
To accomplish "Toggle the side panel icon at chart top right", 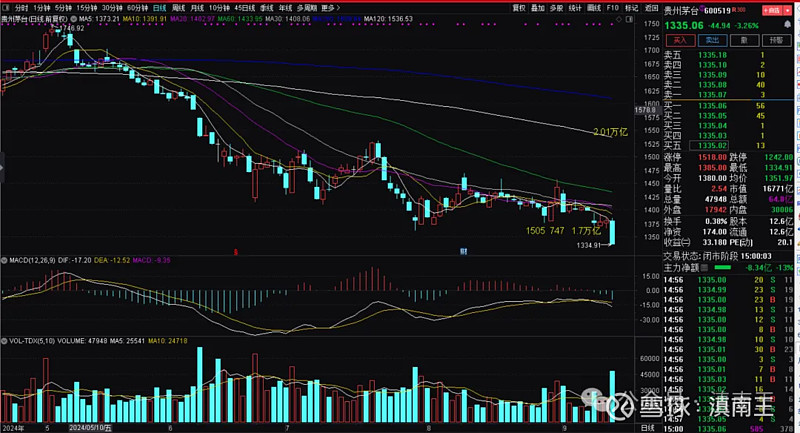I will pos(630,19).
